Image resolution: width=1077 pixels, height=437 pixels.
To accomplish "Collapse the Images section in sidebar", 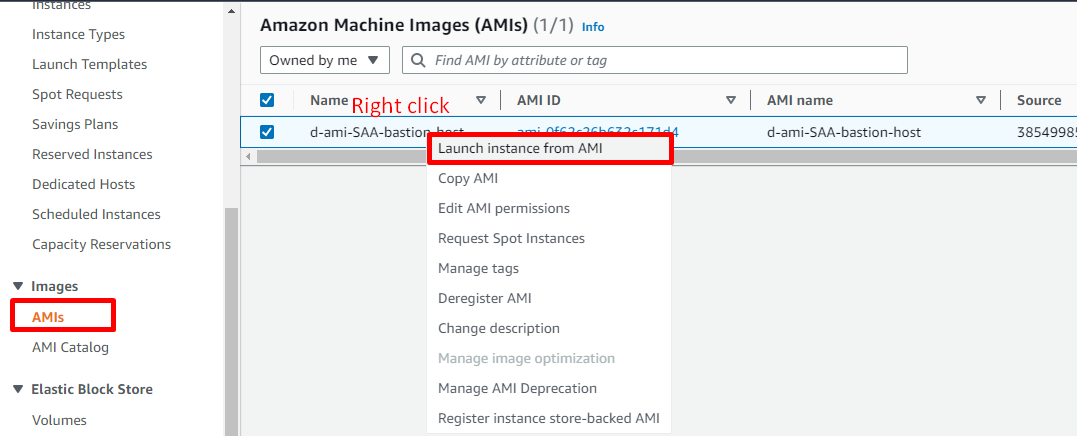I will click(17, 286).
